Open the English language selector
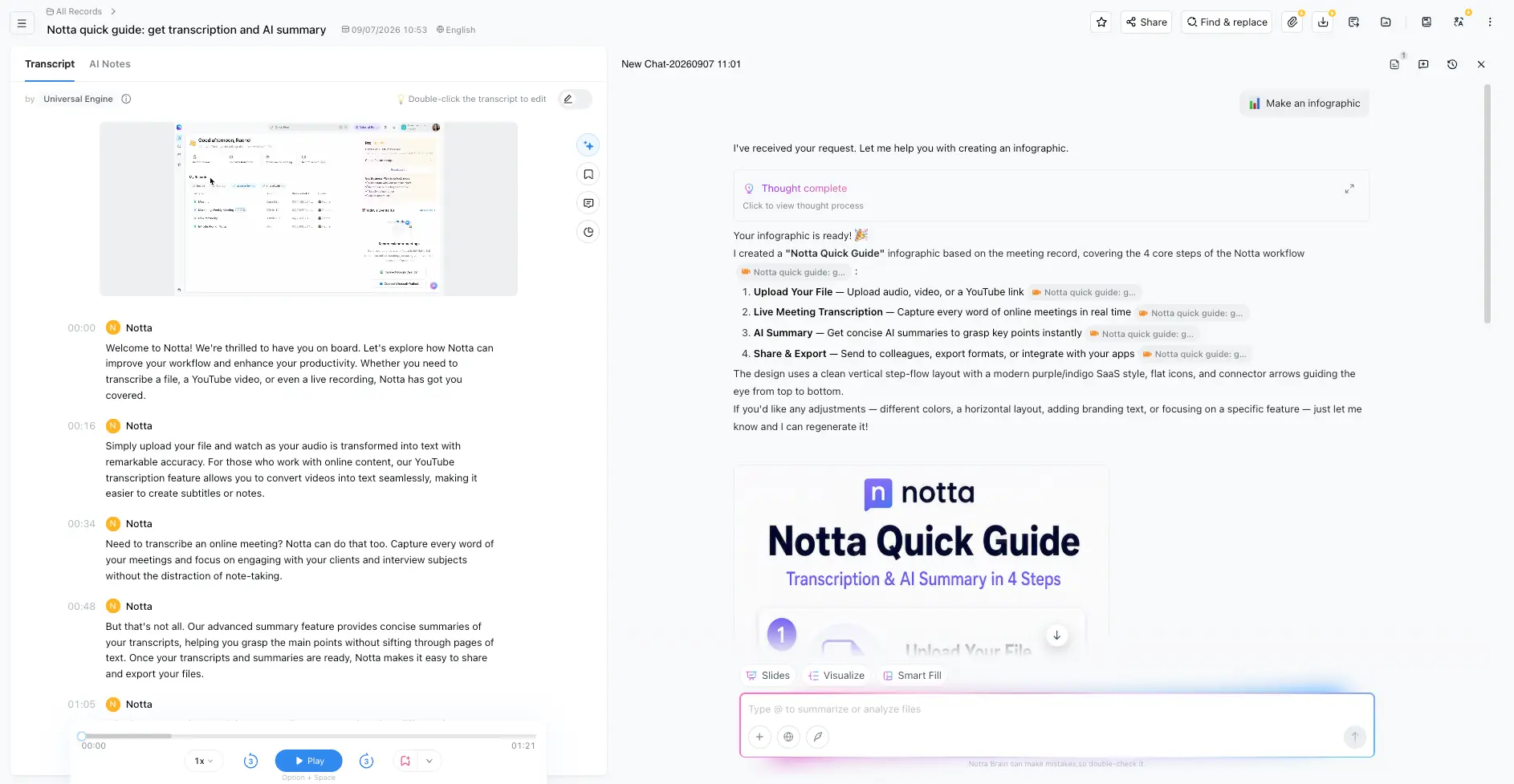Screen dimensions: 1514x784 pyautogui.click(x=456, y=30)
